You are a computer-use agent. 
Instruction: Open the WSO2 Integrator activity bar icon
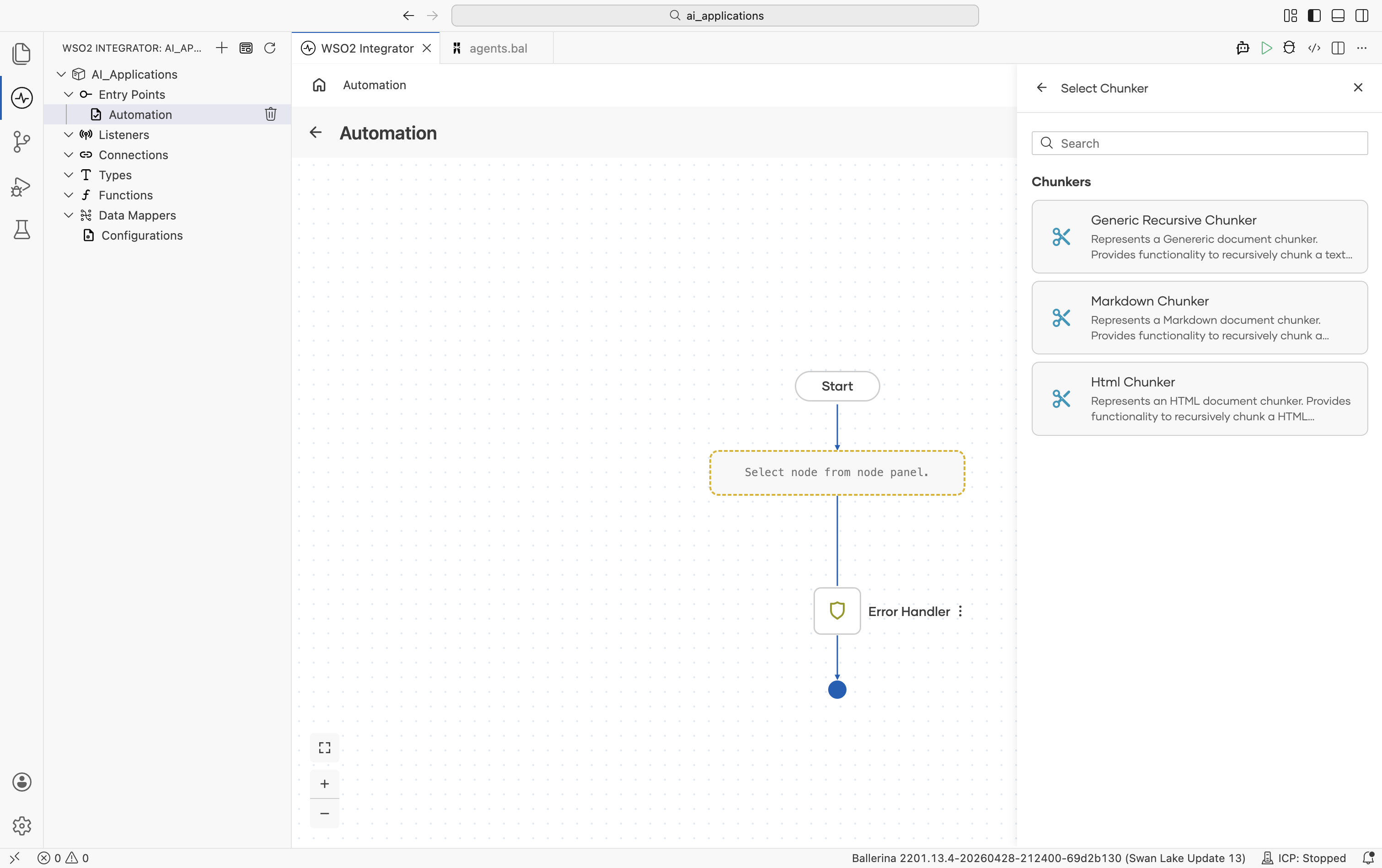(22, 97)
